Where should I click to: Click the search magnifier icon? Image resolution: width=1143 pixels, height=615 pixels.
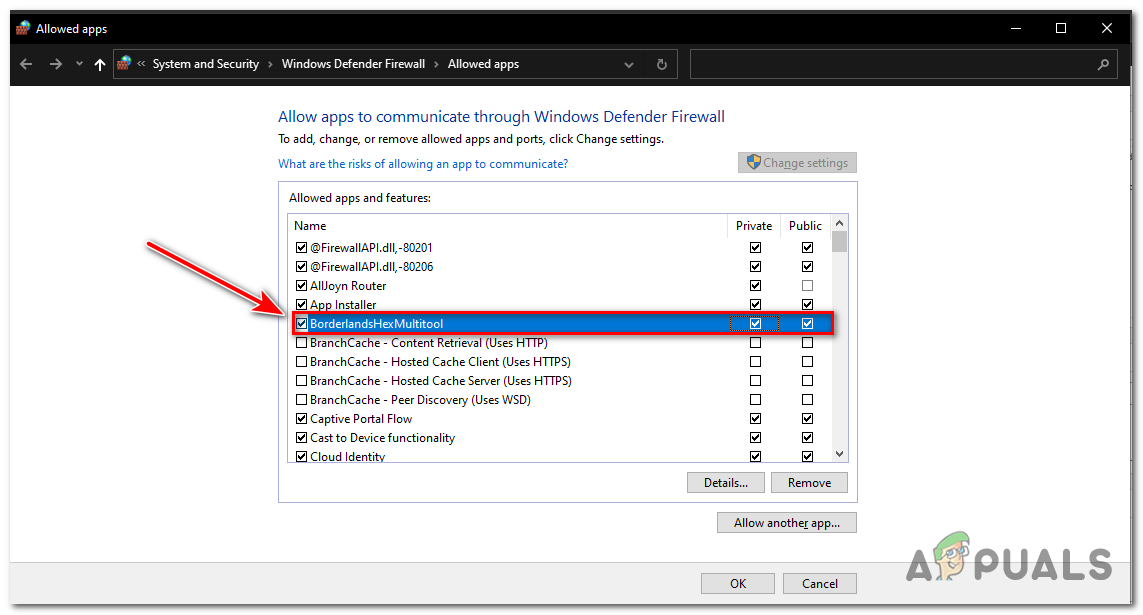click(1104, 63)
